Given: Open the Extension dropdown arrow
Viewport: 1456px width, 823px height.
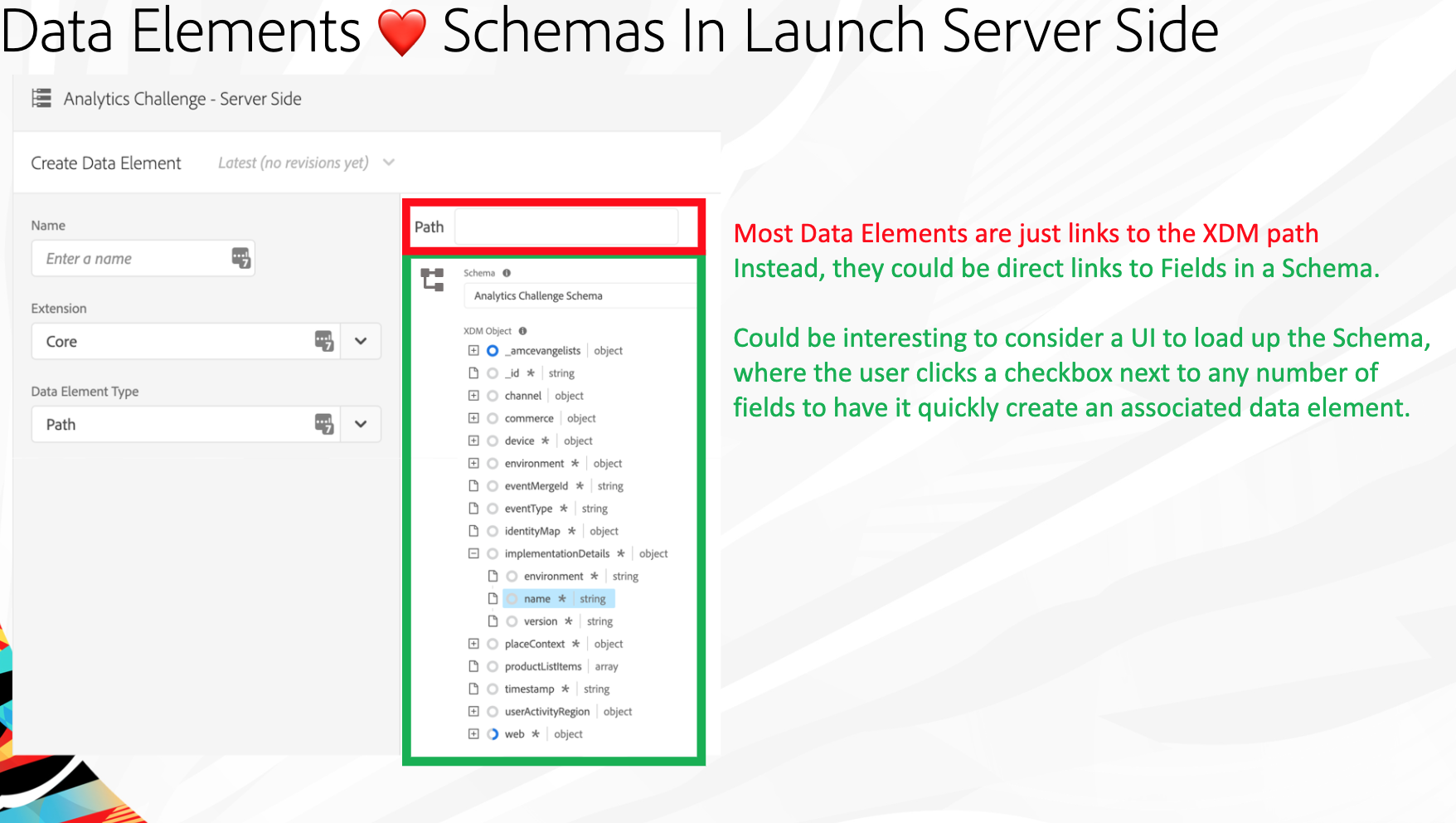Looking at the screenshot, I should click(x=361, y=341).
